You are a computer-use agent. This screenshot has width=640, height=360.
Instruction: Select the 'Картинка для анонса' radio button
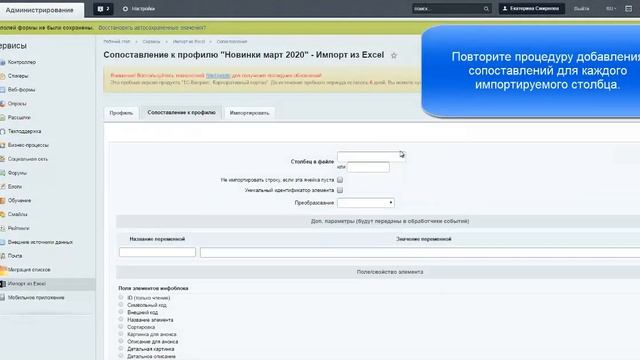tap(121, 334)
